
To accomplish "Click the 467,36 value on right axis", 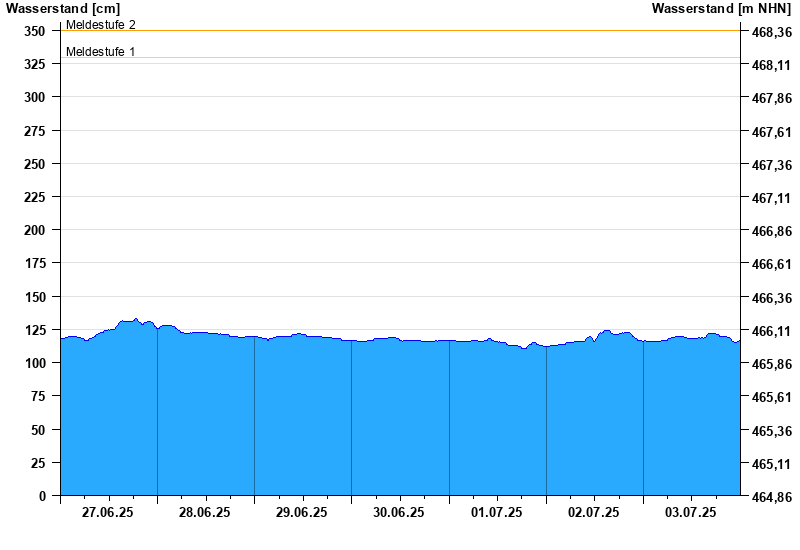I will tap(771, 165).
